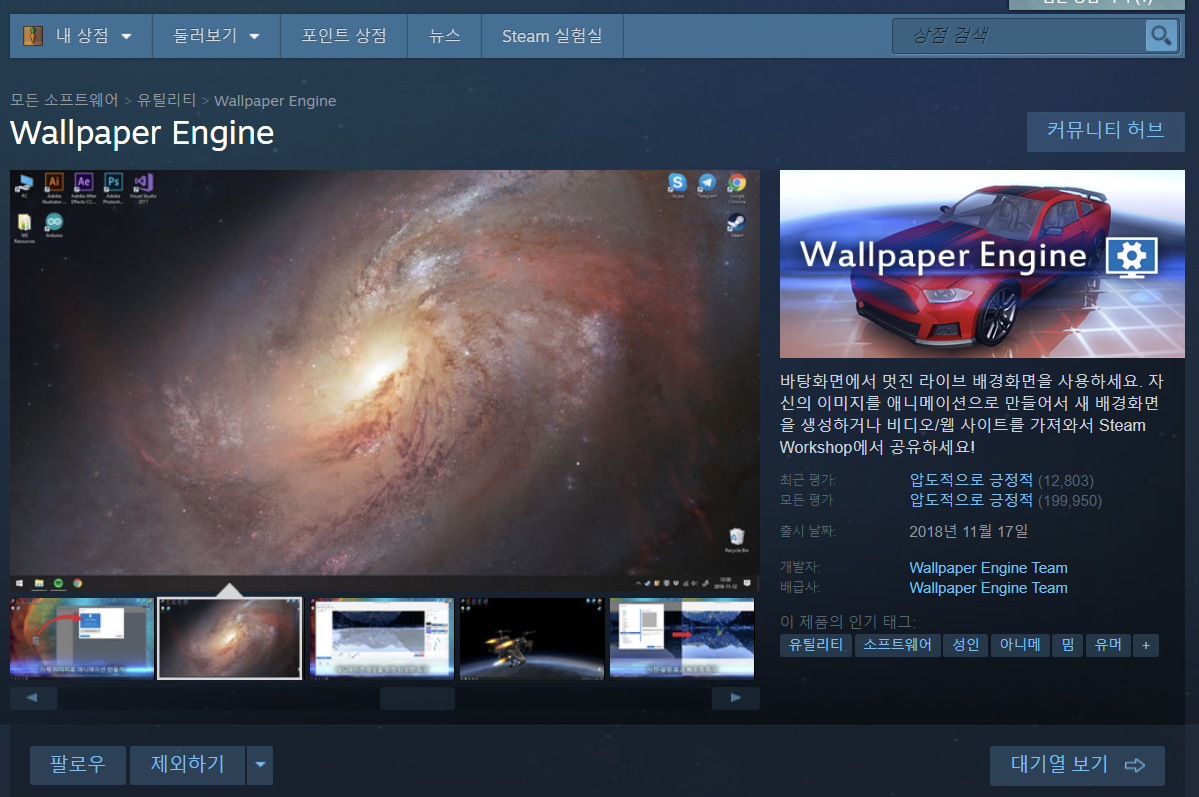Viewport: 1199px width, 797px height.
Task: Click the left arrow of thumbnail strip
Action: [x=33, y=698]
